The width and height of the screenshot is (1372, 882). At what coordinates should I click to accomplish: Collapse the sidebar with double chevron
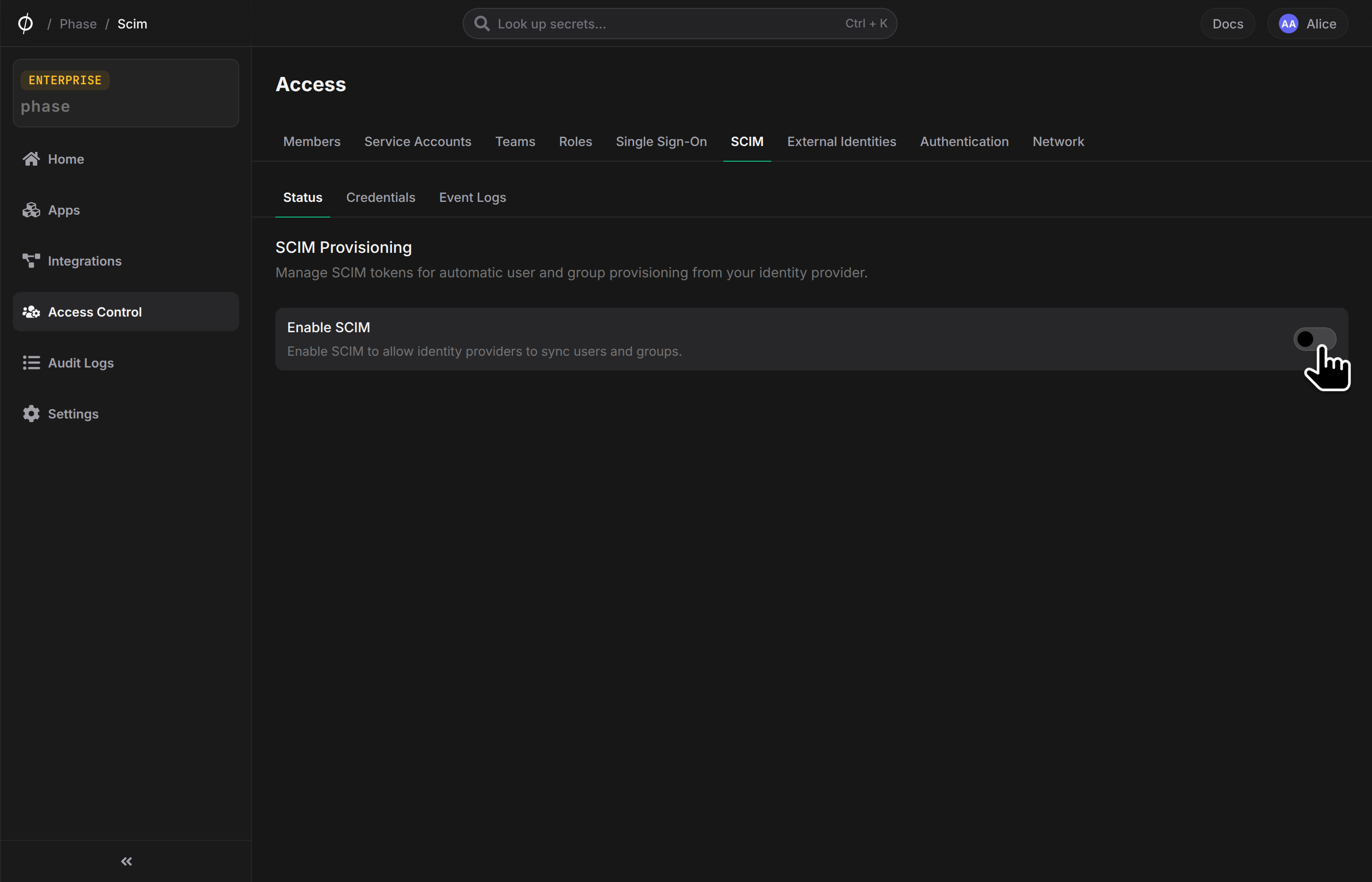click(x=126, y=861)
